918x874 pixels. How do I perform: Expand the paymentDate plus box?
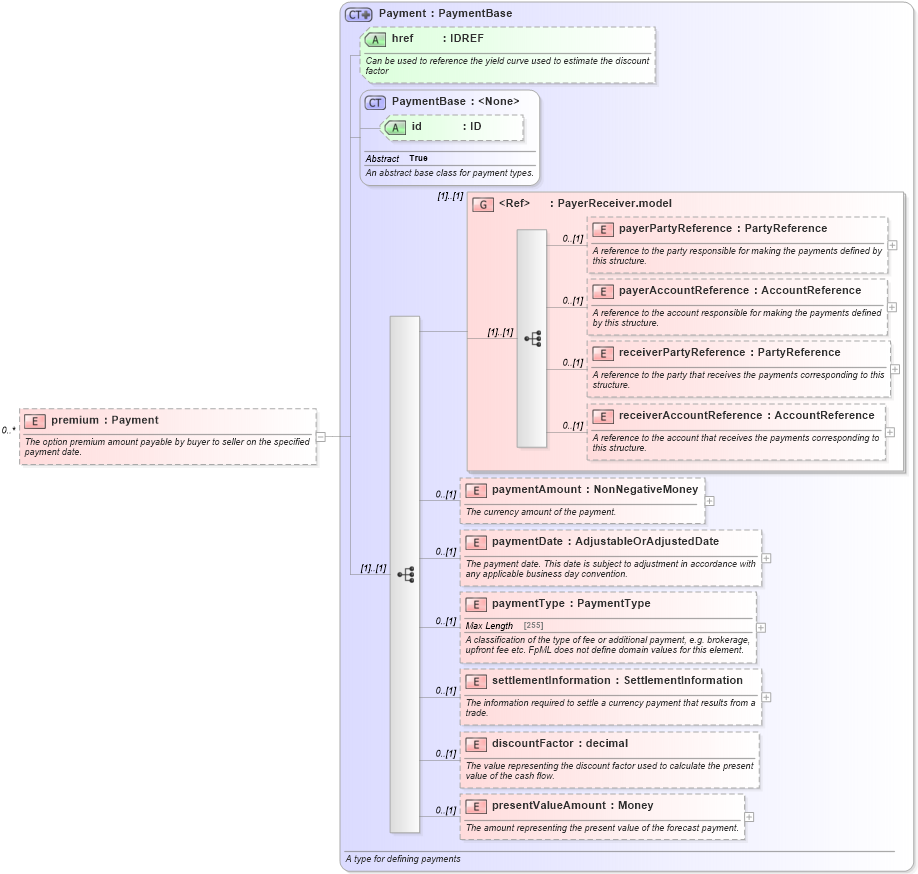point(766,558)
